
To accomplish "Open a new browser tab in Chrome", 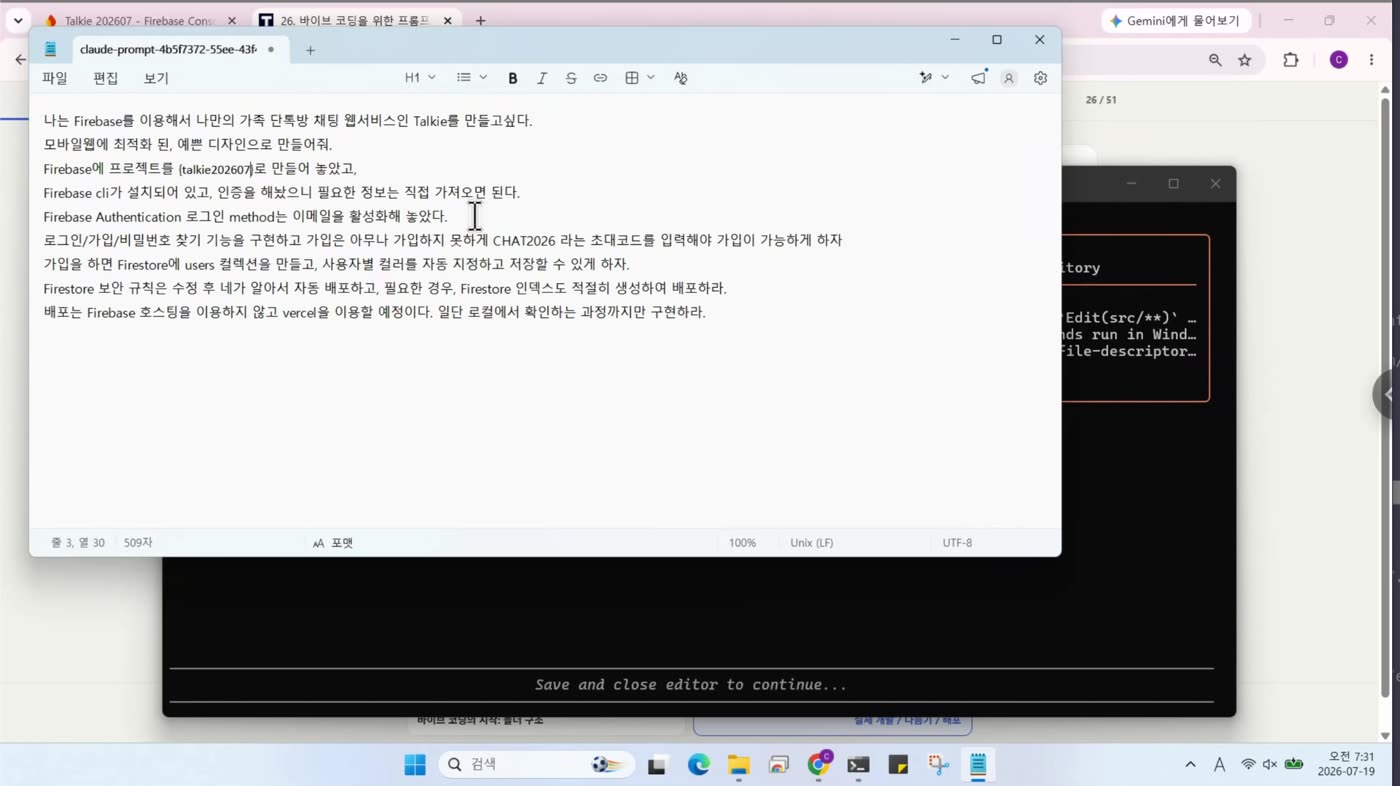I will coord(480,20).
